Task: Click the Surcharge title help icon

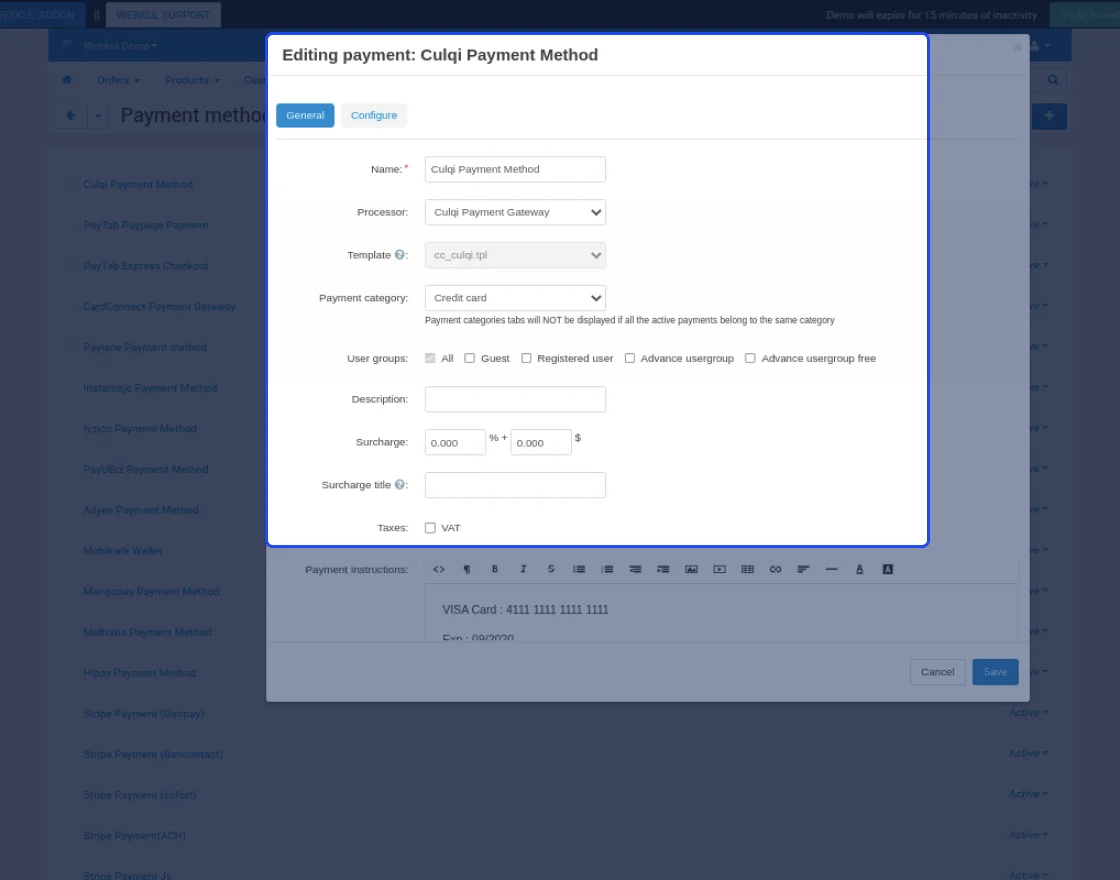Action: 399,484
